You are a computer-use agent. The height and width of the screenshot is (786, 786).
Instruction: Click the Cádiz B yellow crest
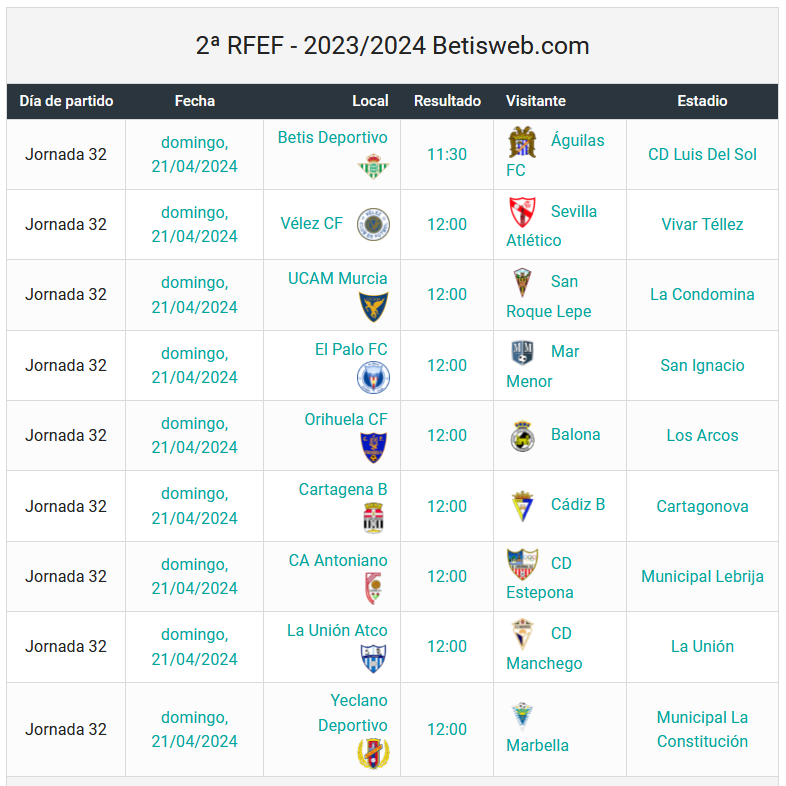click(522, 506)
